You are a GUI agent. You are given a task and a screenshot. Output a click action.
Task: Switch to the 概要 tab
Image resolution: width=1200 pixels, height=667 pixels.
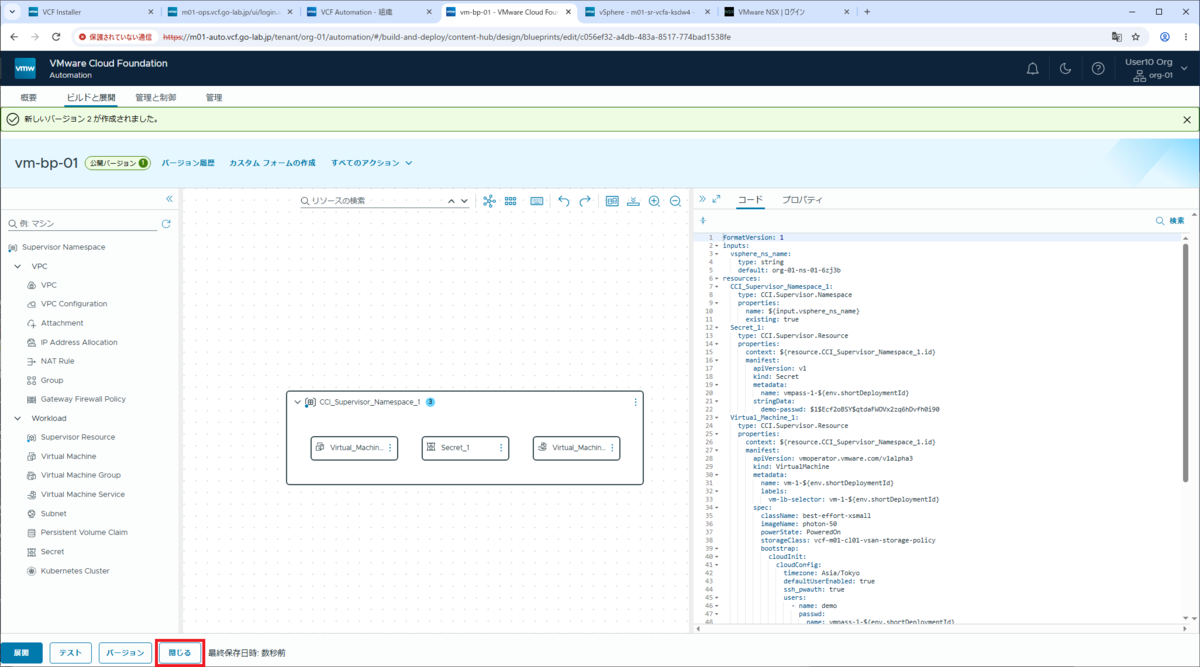[x=29, y=98]
